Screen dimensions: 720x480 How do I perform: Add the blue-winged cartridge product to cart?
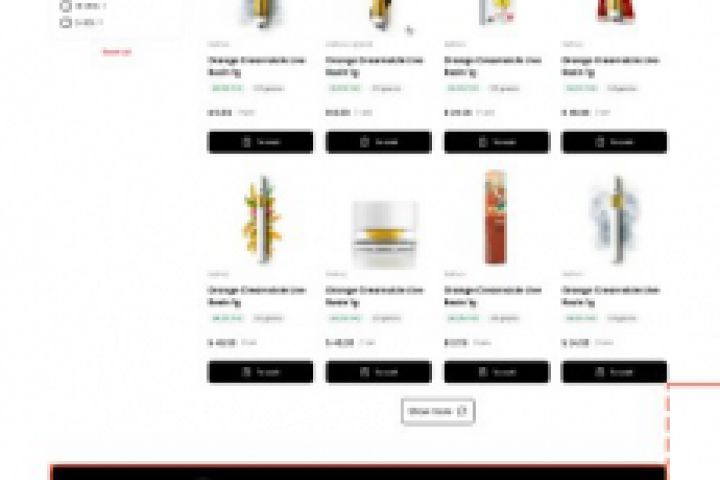pos(614,372)
